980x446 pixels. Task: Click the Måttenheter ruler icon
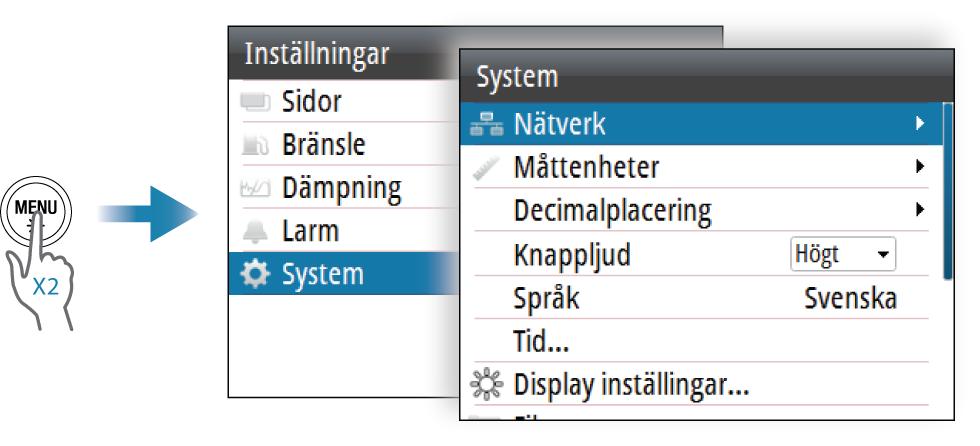[488, 168]
